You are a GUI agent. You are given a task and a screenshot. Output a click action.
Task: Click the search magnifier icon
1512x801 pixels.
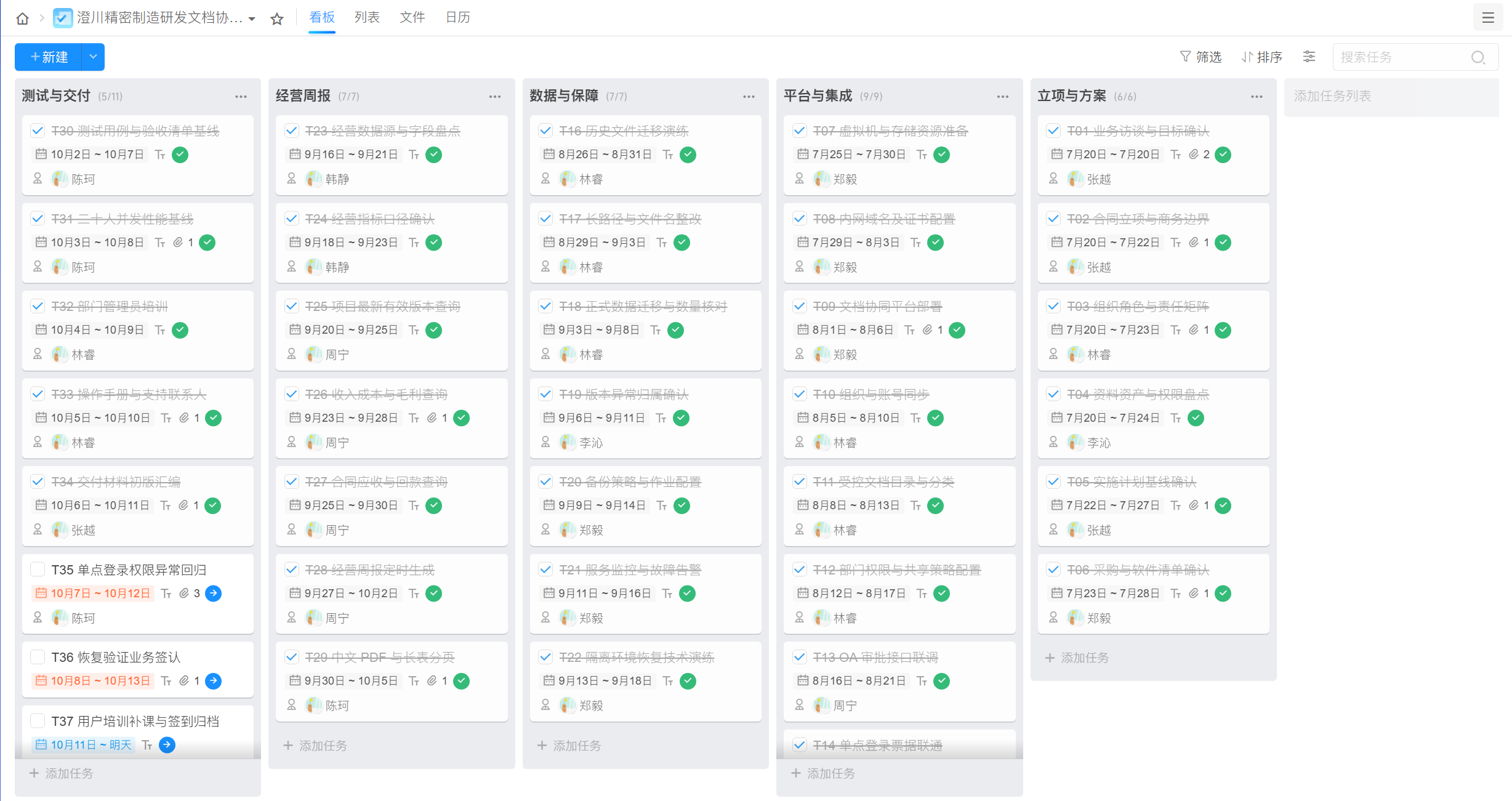pyautogui.click(x=1478, y=57)
